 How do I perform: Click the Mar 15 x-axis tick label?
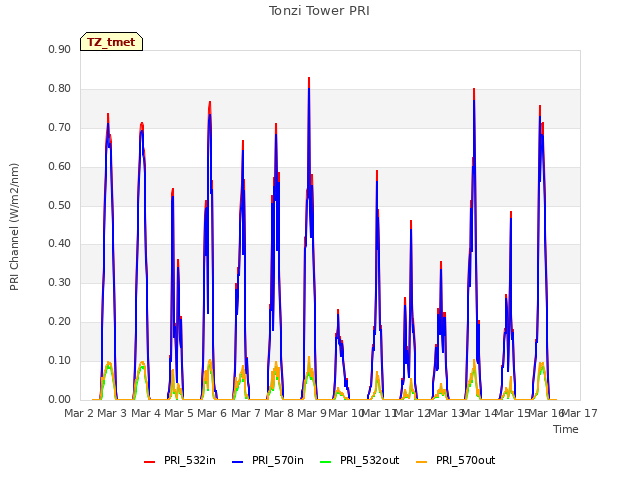click(x=512, y=413)
